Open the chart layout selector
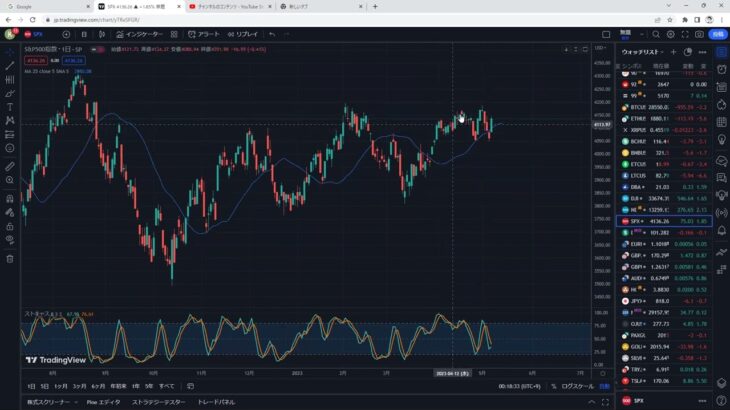730x410 pixels. click(606, 34)
